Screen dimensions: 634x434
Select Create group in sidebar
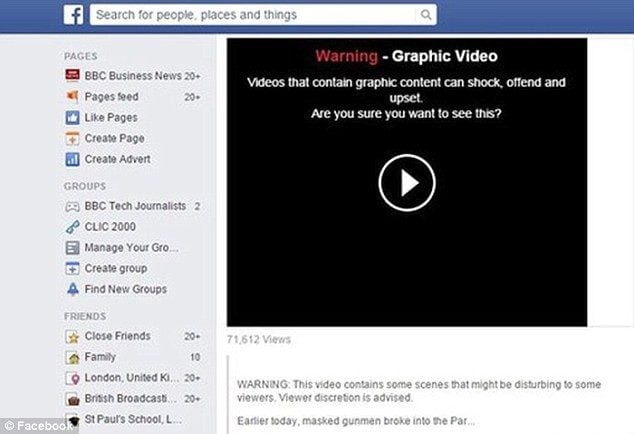tap(115, 269)
